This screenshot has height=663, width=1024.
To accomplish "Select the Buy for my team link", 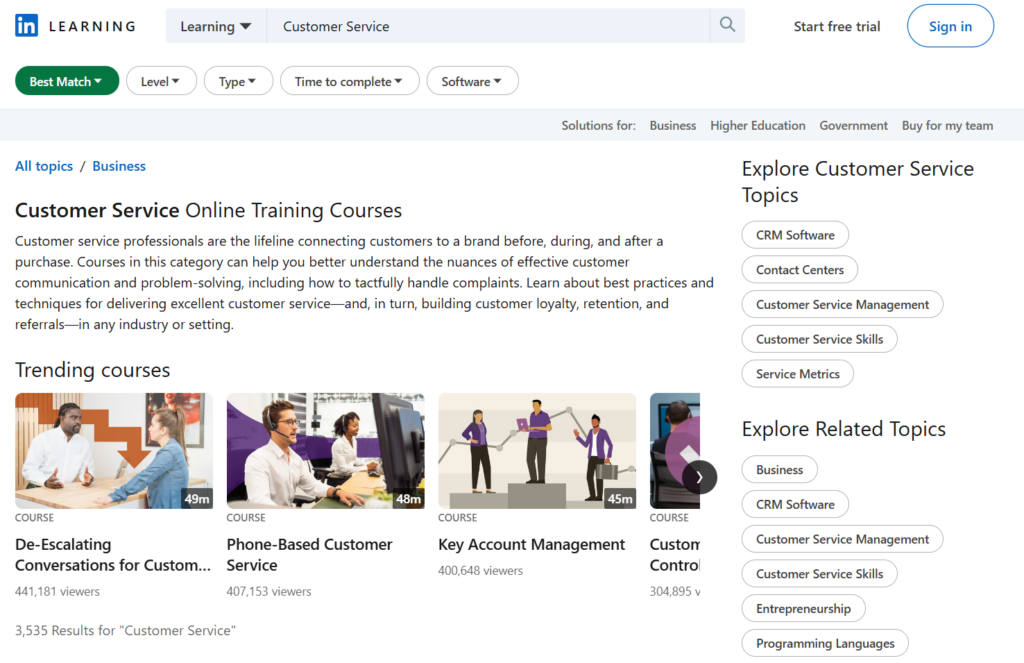I will pyautogui.click(x=948, y=125).
